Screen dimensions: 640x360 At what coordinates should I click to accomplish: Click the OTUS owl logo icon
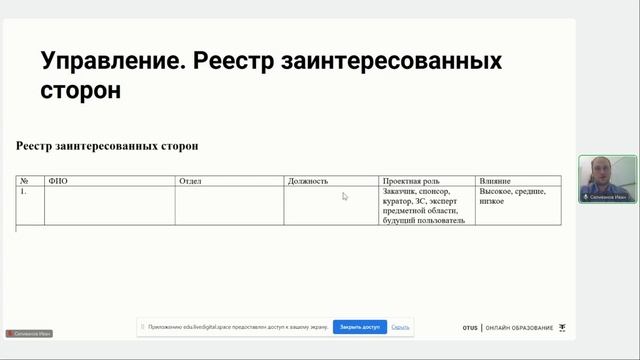(x=562, y=327)
